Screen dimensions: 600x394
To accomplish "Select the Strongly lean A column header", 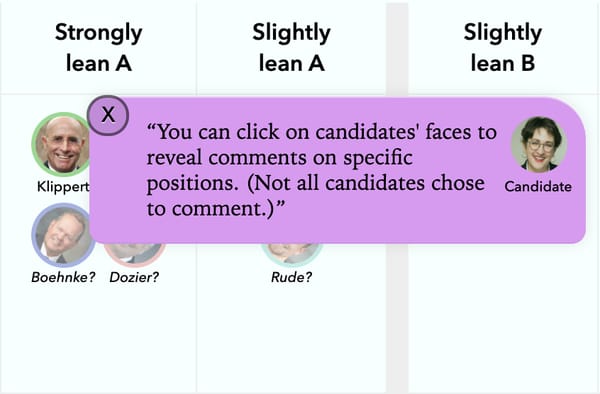I will tap(99, 47).
